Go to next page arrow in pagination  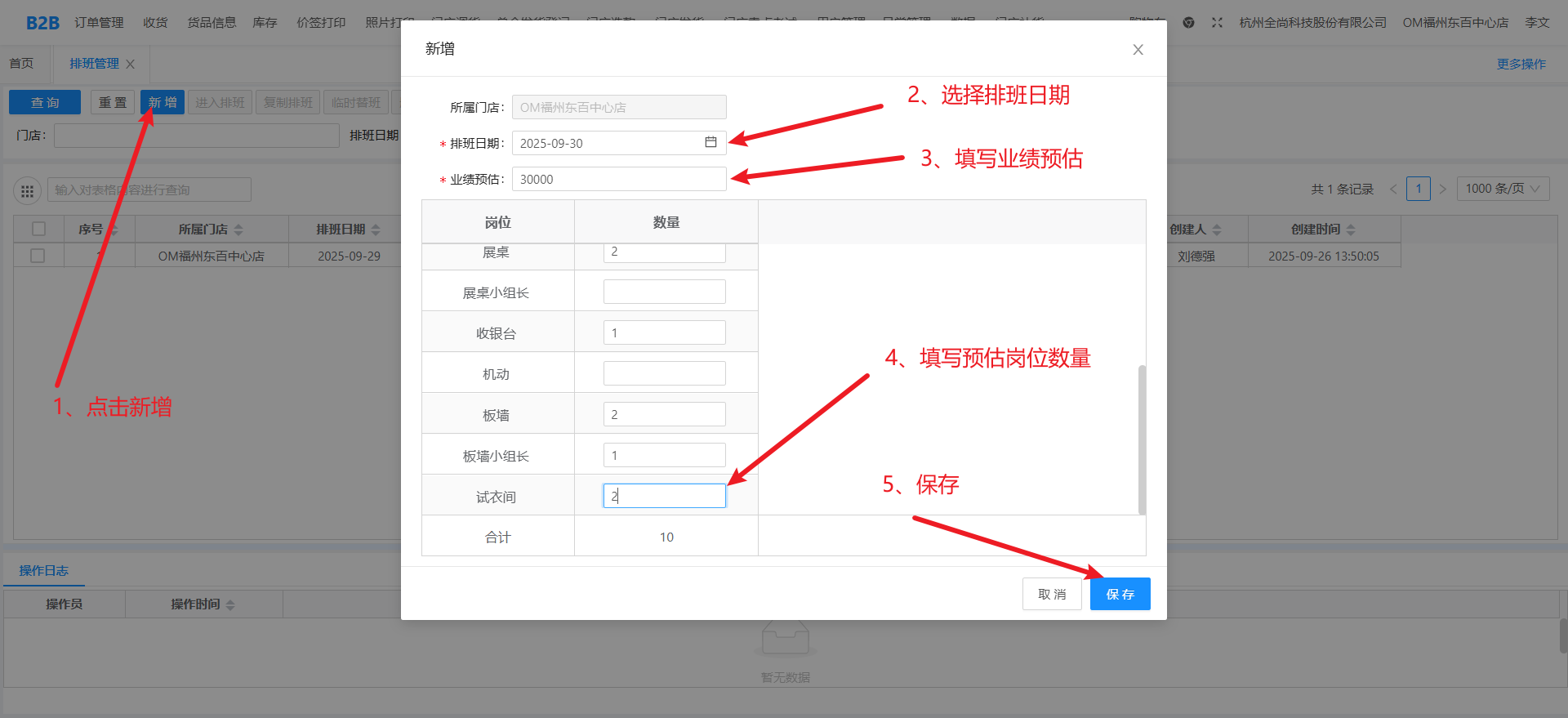pos(1443,190)
